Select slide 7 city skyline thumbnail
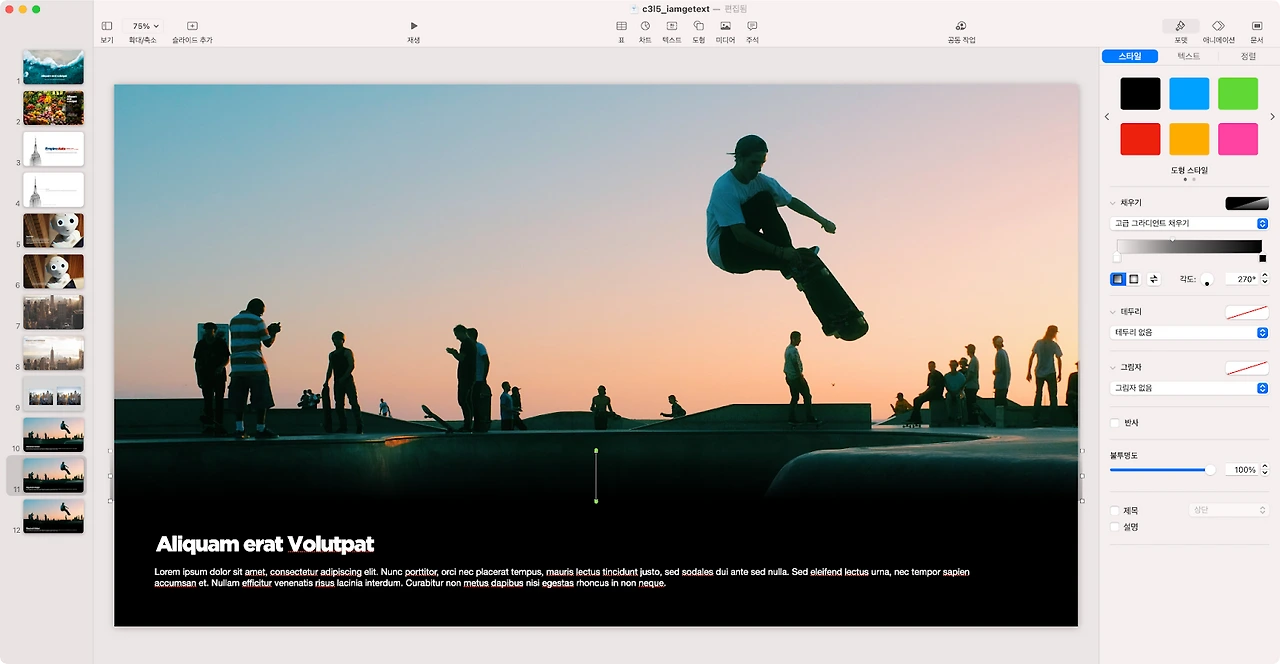Viewport: 1280px width, 664px height. coord(53,312)
